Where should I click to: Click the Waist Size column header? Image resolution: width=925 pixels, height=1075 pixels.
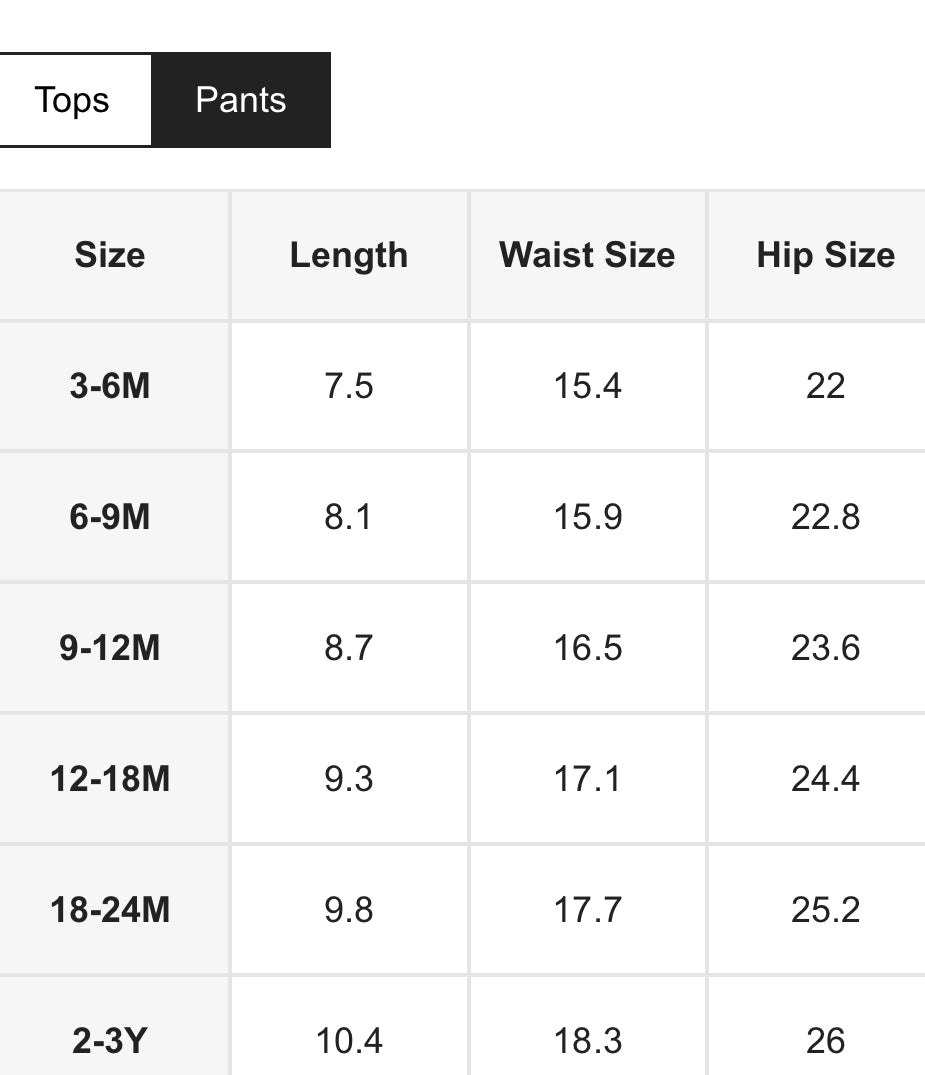point(587,255)
